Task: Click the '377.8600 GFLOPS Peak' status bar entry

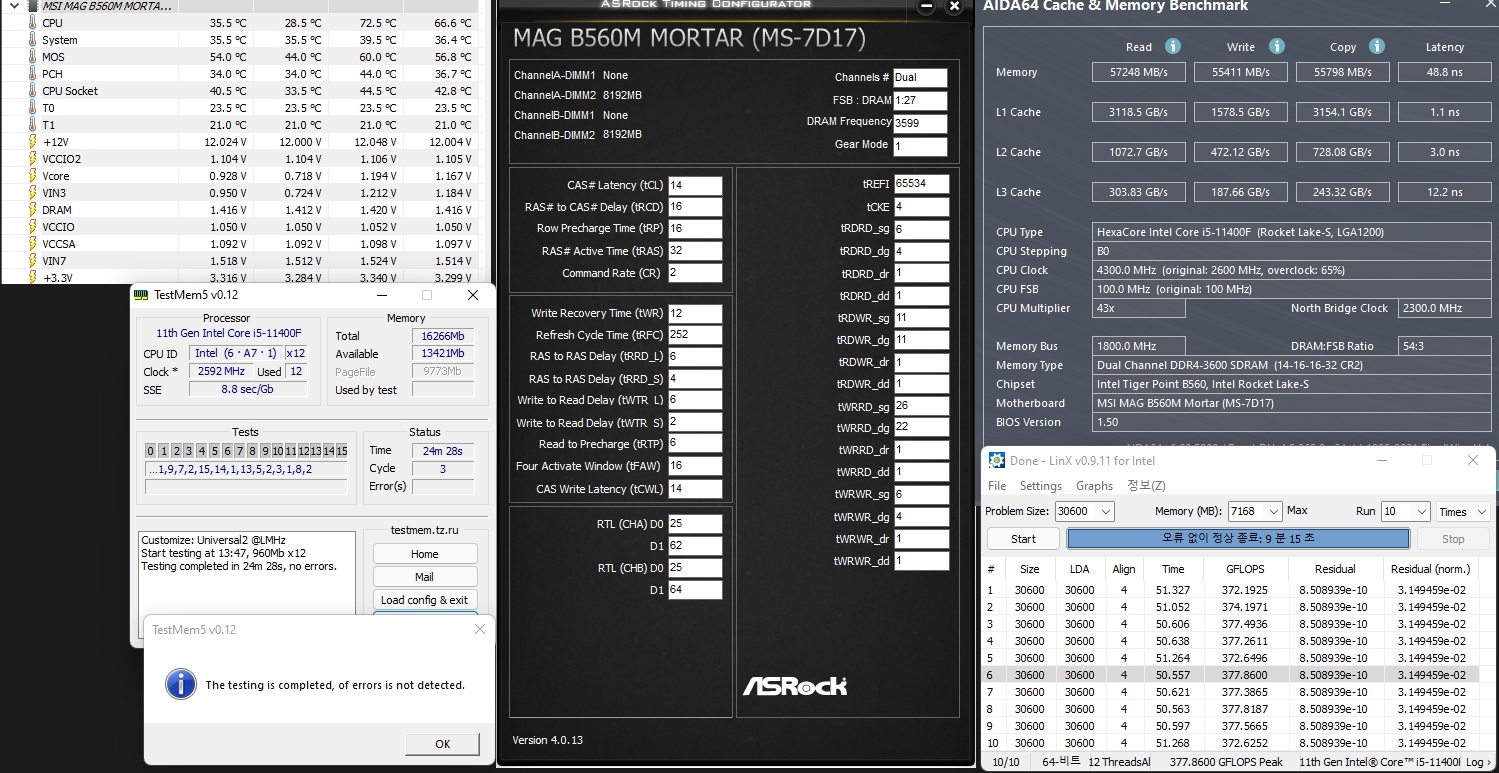Action: (1228, 762)
